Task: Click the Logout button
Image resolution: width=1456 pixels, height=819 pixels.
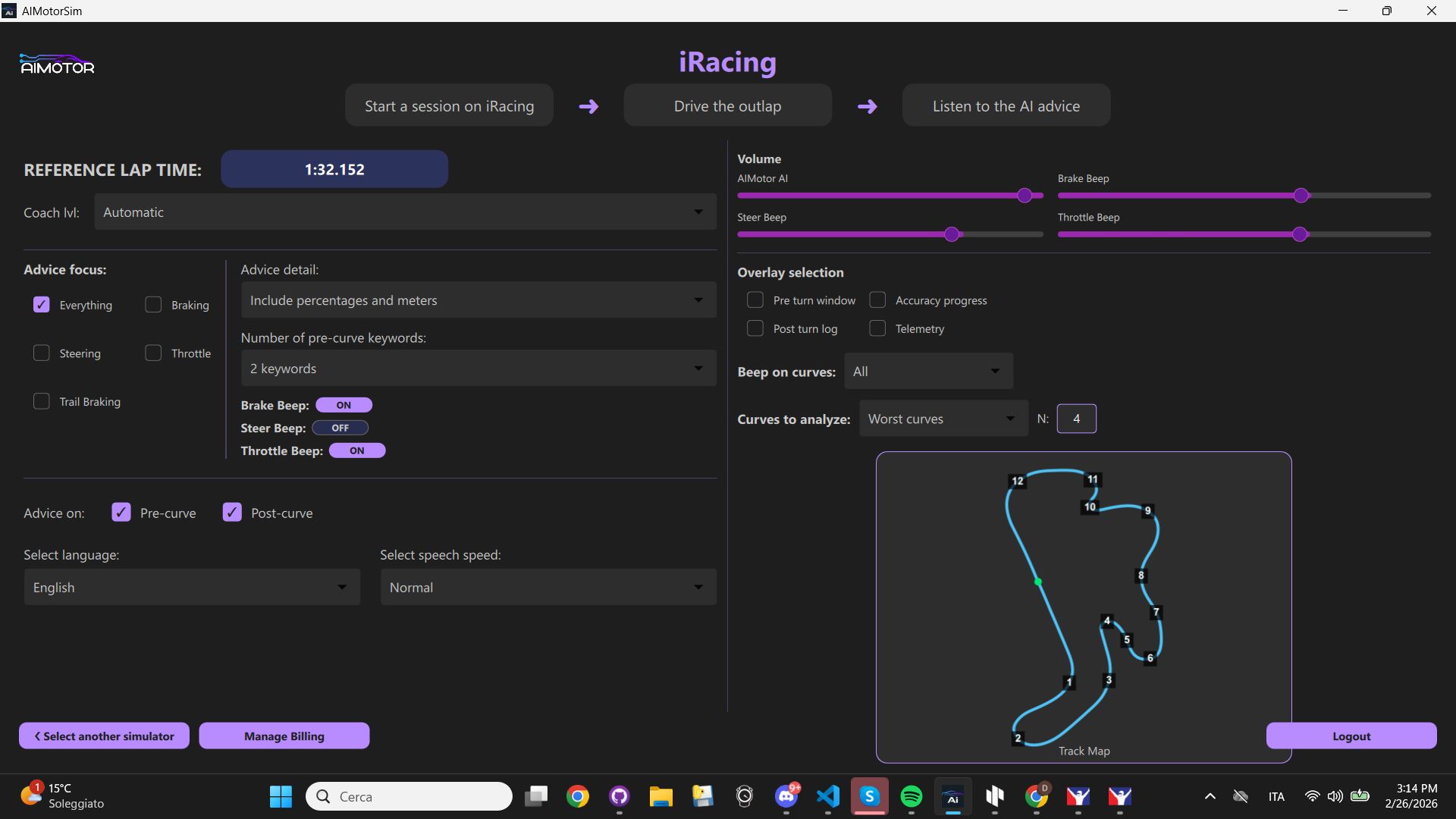Action: click(x=1351, y=736)
